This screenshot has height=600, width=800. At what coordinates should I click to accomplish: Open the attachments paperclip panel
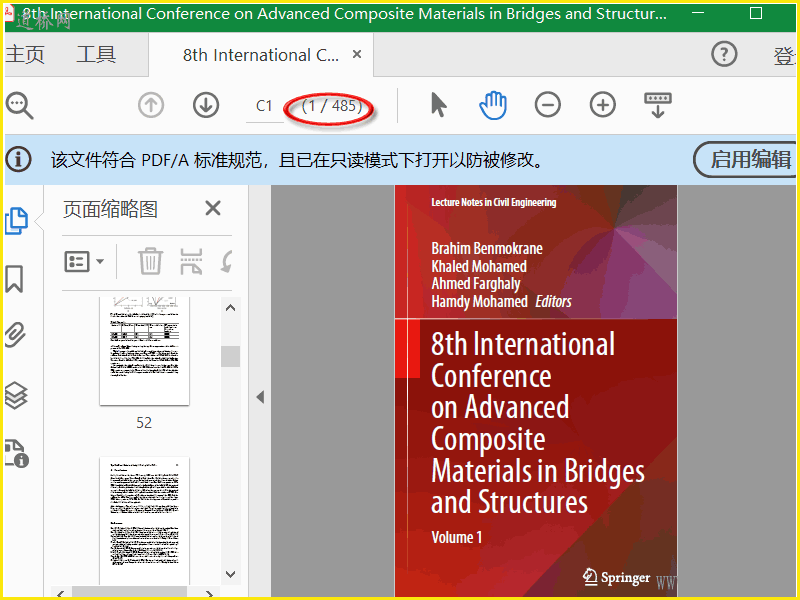coord(15,335)
